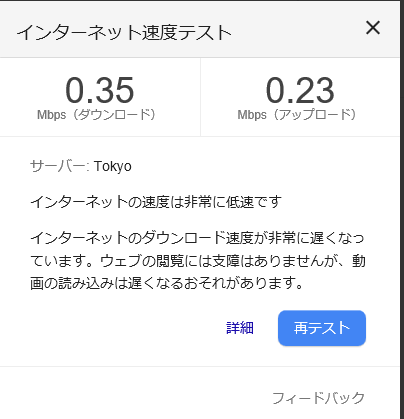The image size is (404, 419).
Task: Click the 画の読み込みは遅くなる last paragraph line
Action: pos(167,283)
